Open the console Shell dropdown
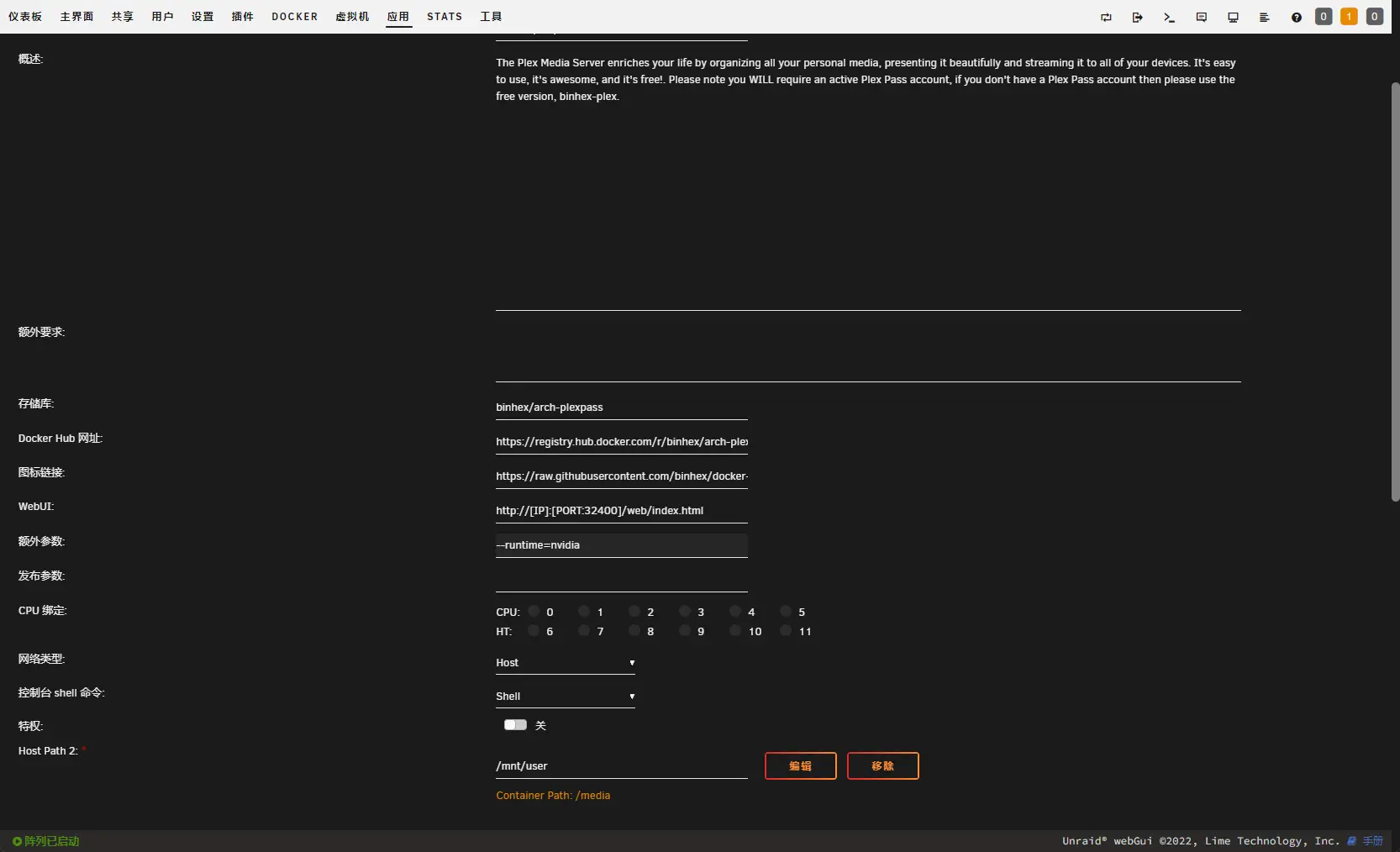Image resolution: width=1400 pixels, height=852 pixels. (x=565, y=697)
